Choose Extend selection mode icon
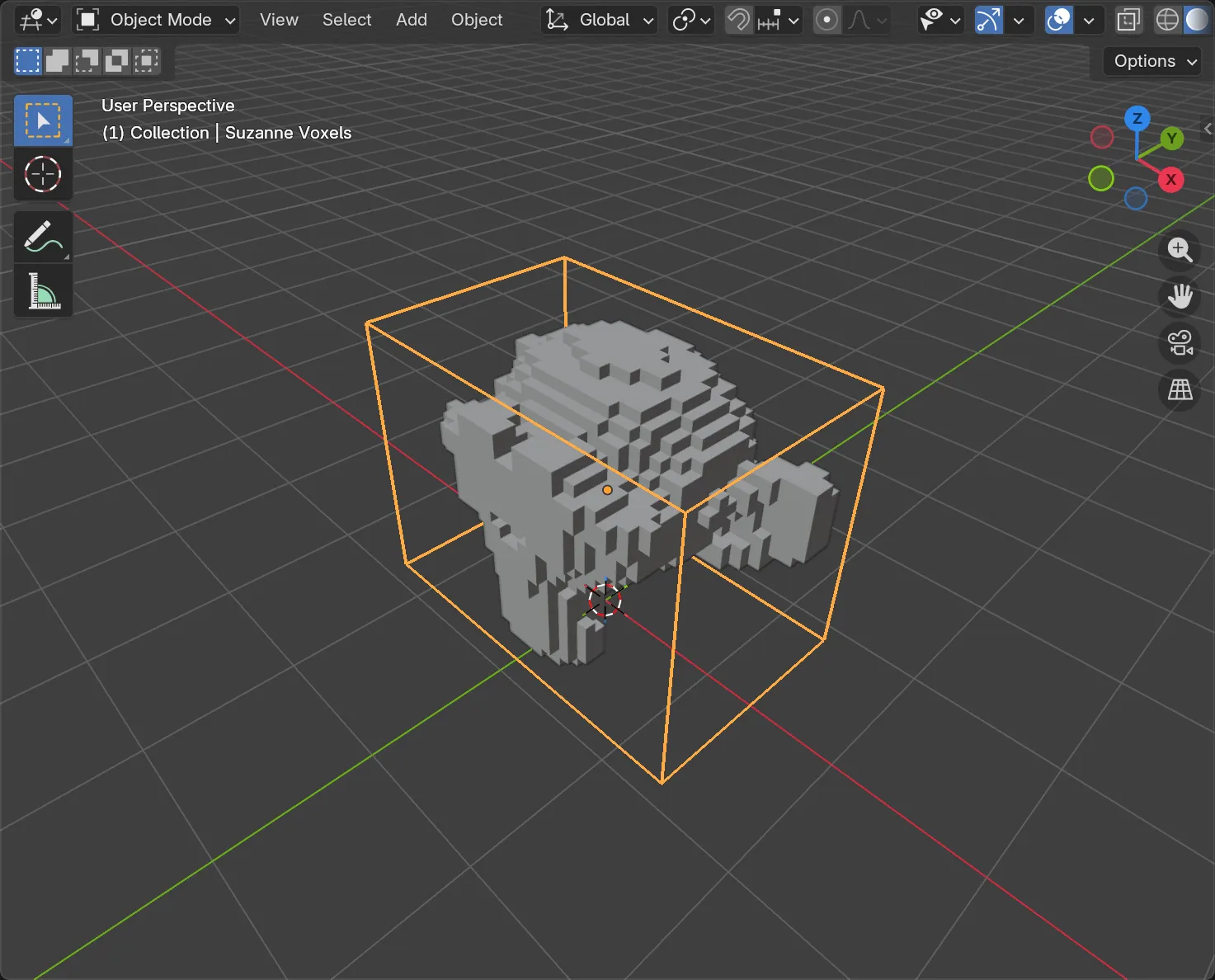1215x980 pixels. click(x=57, y=61)
